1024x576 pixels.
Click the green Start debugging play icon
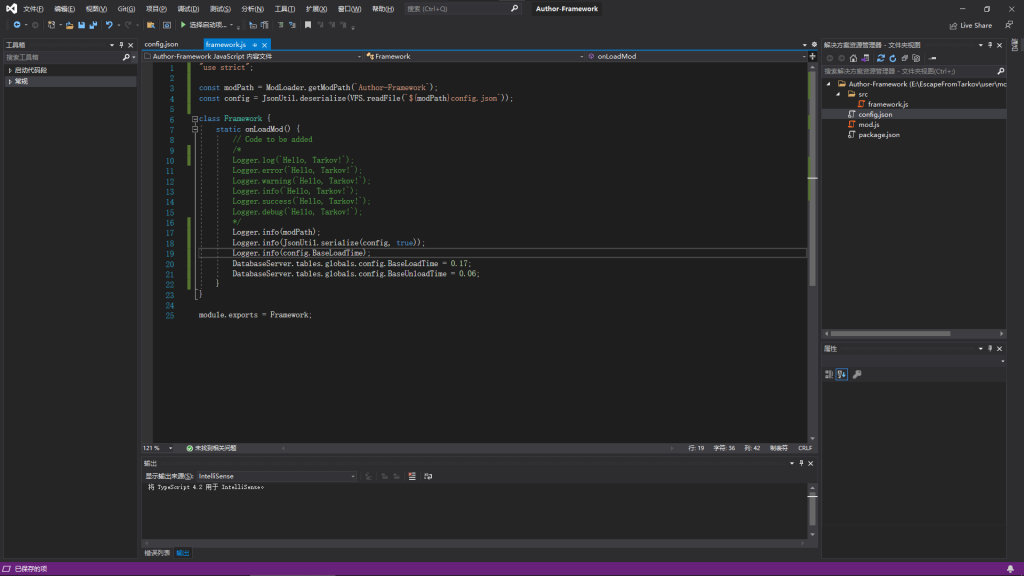click(183, 25)
